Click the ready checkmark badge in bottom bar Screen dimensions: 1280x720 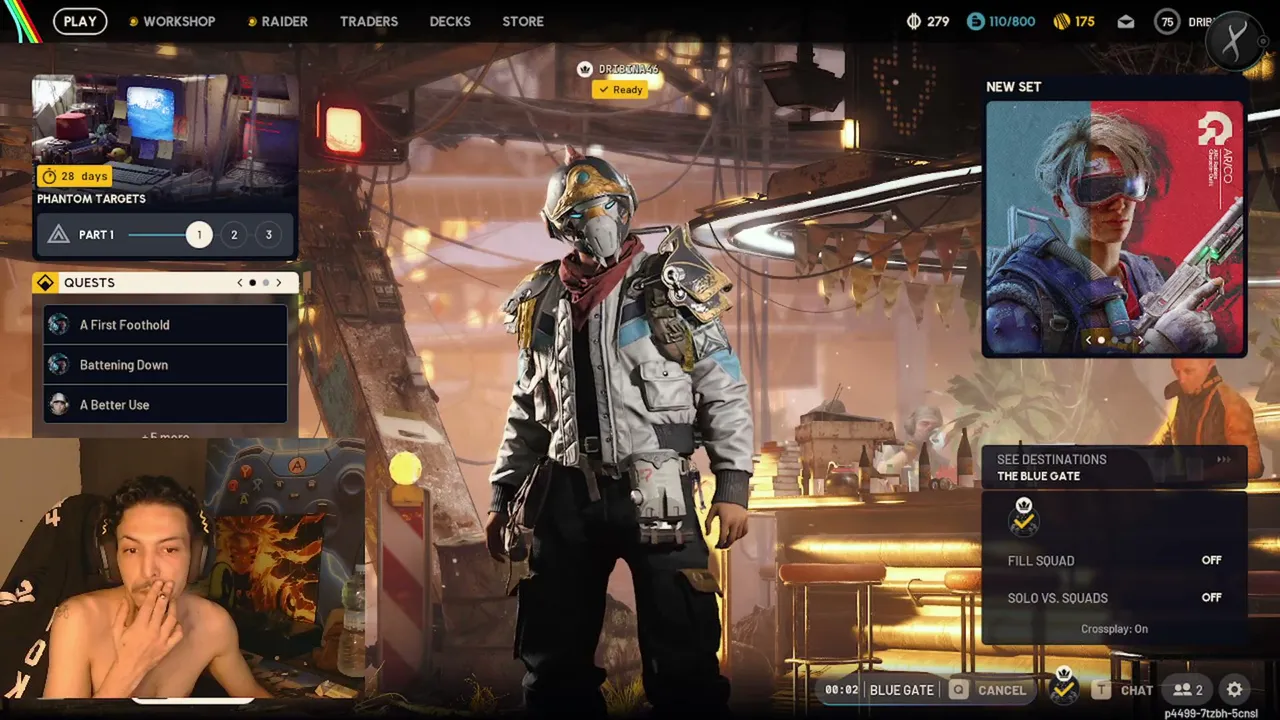tap(1064, 685)
